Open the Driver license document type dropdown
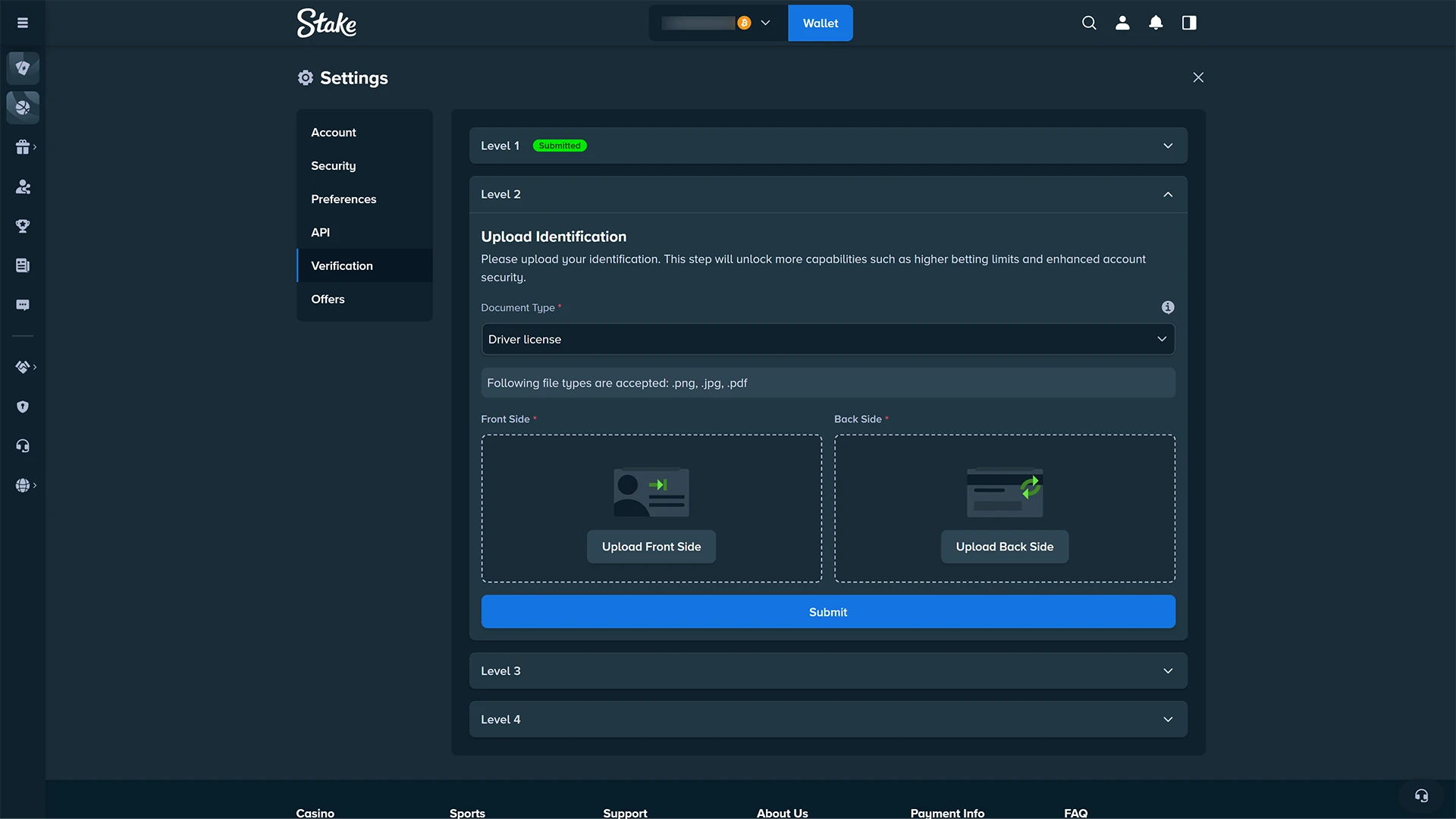 828,339
